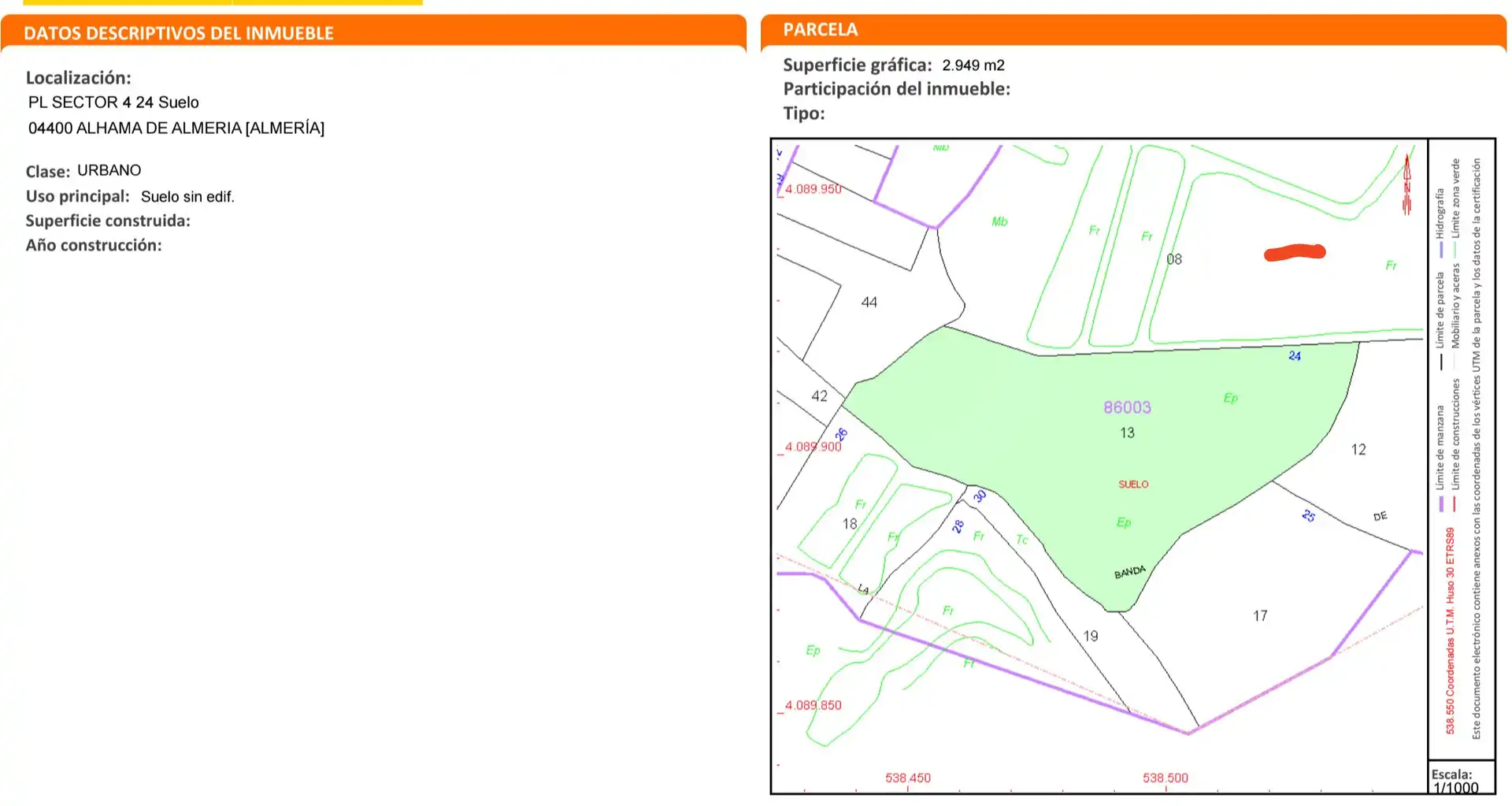Image resolution: width=1512 pixels, height=806 pixels.
Task: Select the value Suelo sin edif.
Action: pos(187,197)
